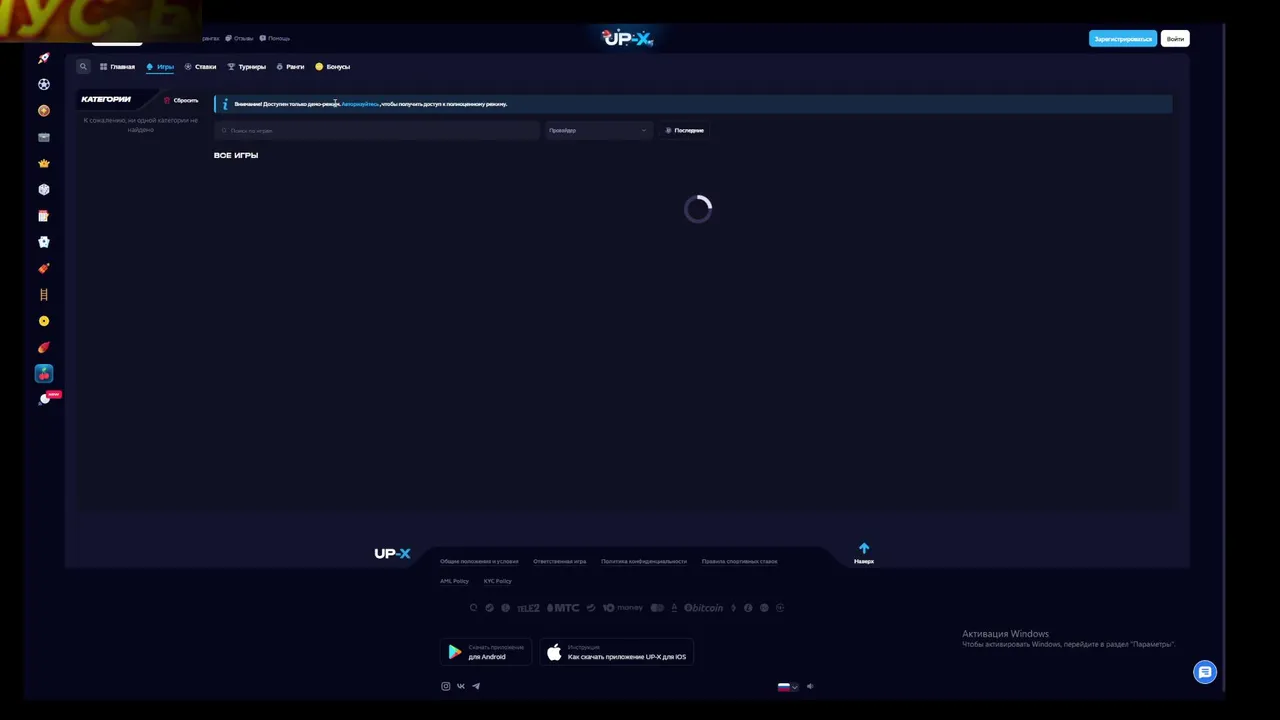Click the Войти button
The height and width of the screenshot is (720, 1280).
click(x=1175, y=39)
